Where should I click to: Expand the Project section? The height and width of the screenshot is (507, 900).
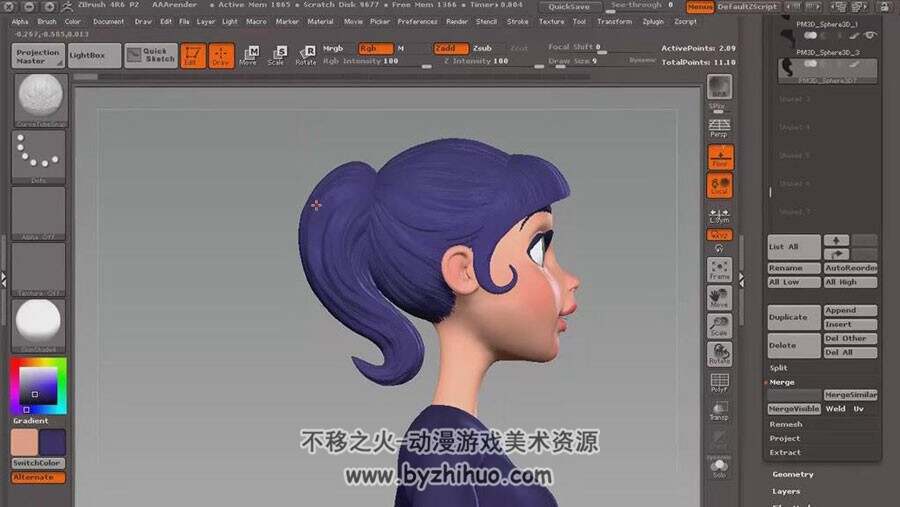coord(785,438)
